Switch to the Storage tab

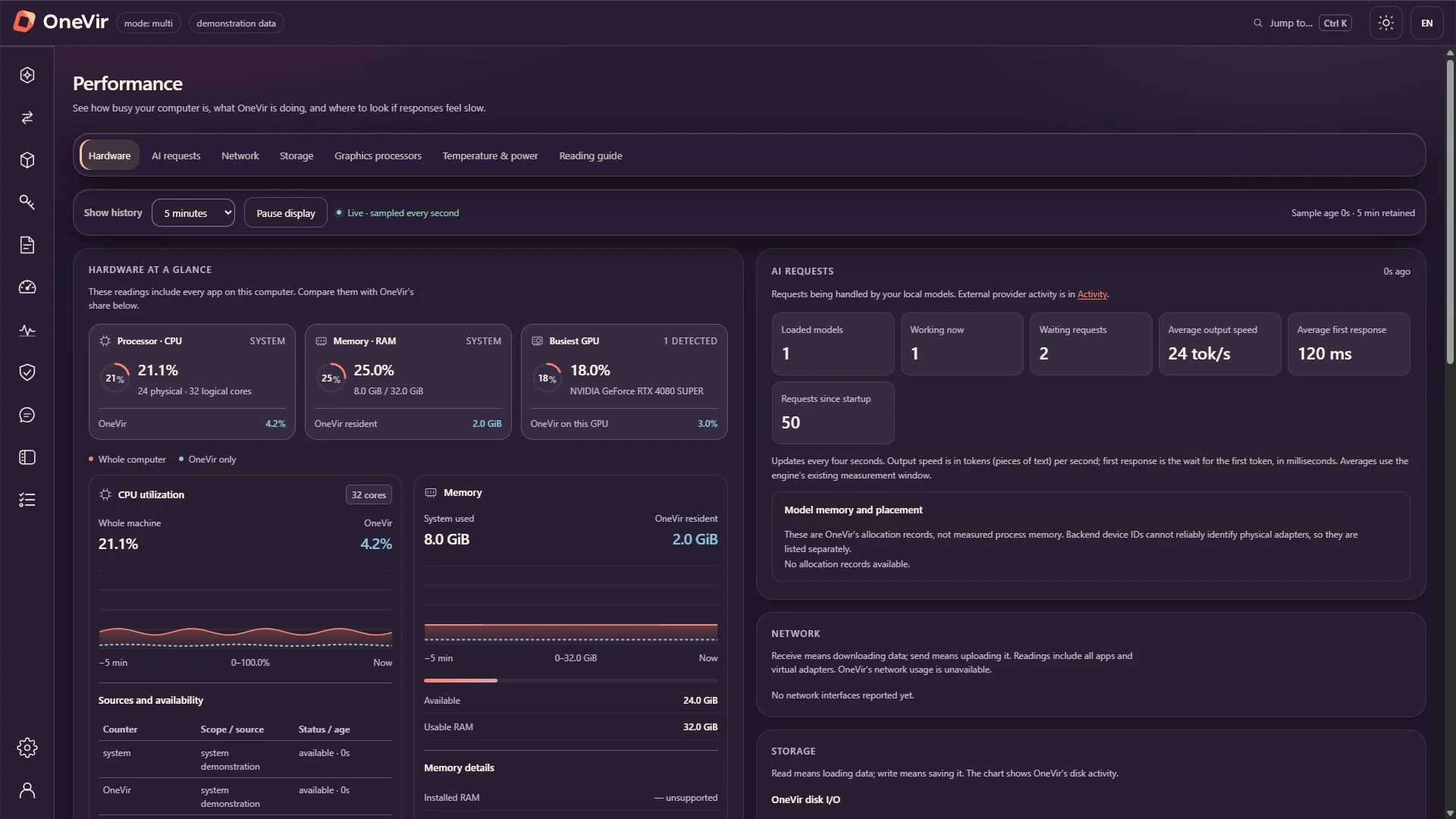297,155
